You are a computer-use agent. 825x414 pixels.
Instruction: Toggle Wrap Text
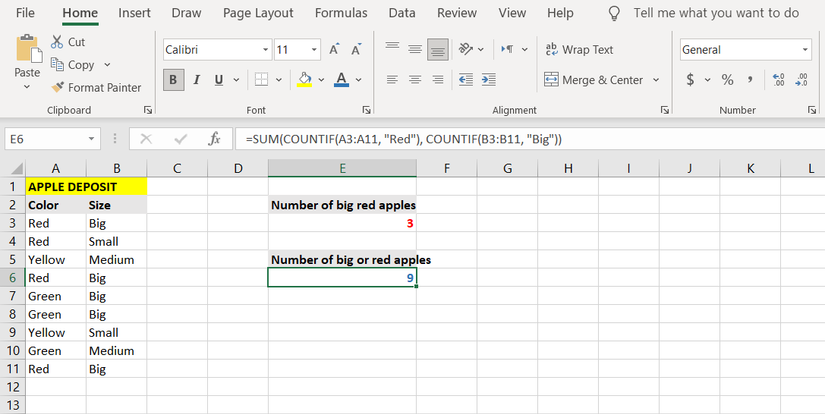pyautogui.click(x=579, y=49)
